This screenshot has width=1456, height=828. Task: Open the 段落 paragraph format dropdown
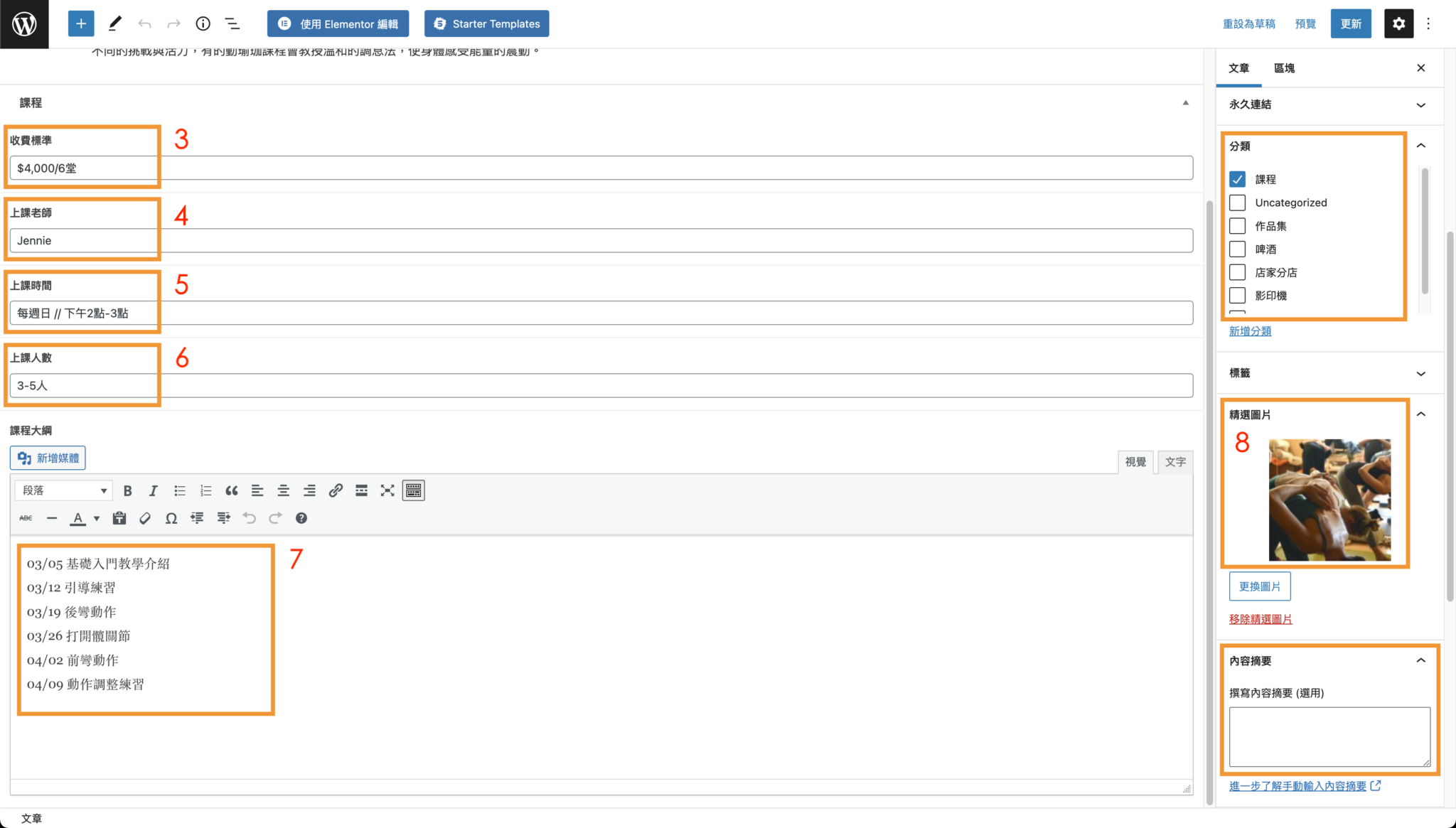[64, 490]
